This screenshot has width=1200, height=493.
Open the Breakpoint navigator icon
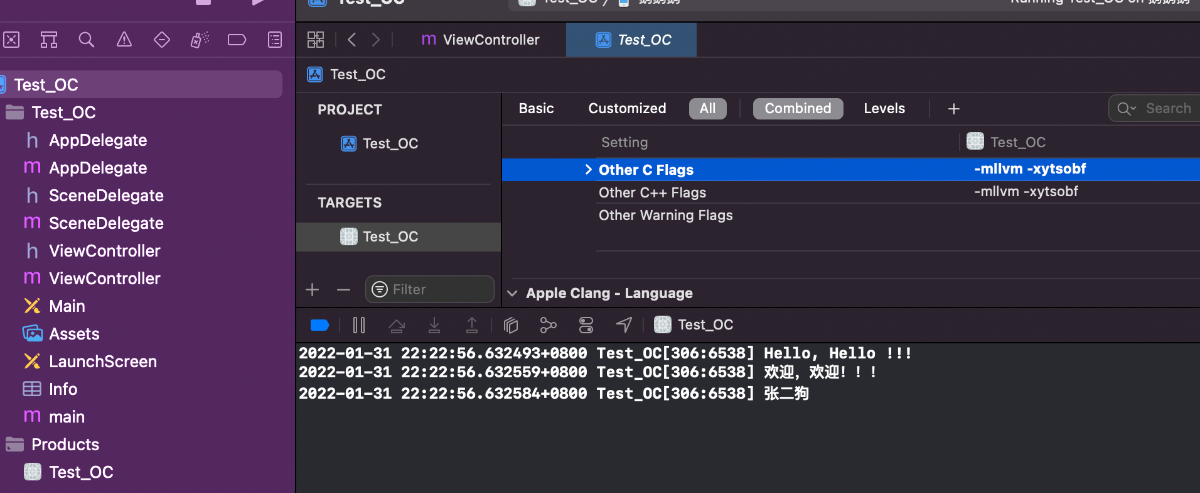pos(237,40)
